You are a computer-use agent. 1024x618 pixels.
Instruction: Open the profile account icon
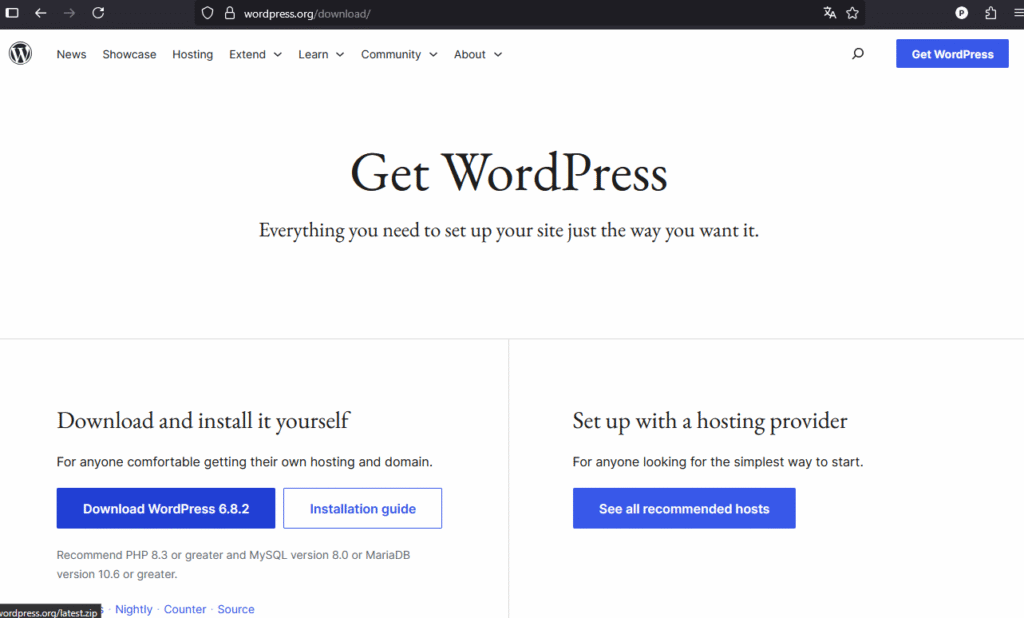coord(961,13)
